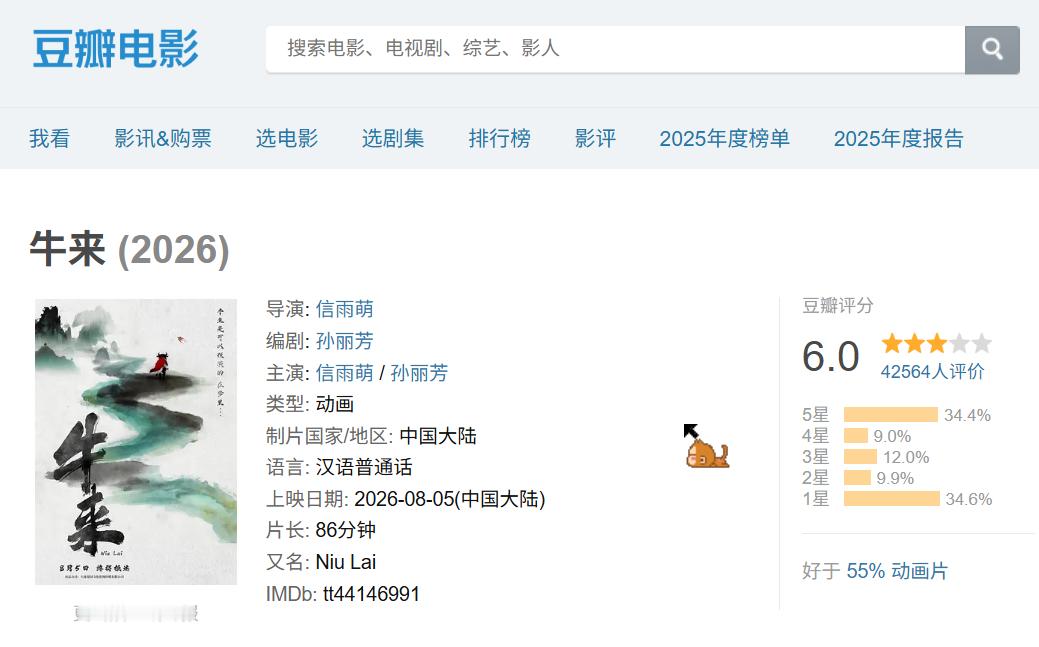Open the 42564人评价 ratings link
The image size is (1039, 647).
click(932, 372)
